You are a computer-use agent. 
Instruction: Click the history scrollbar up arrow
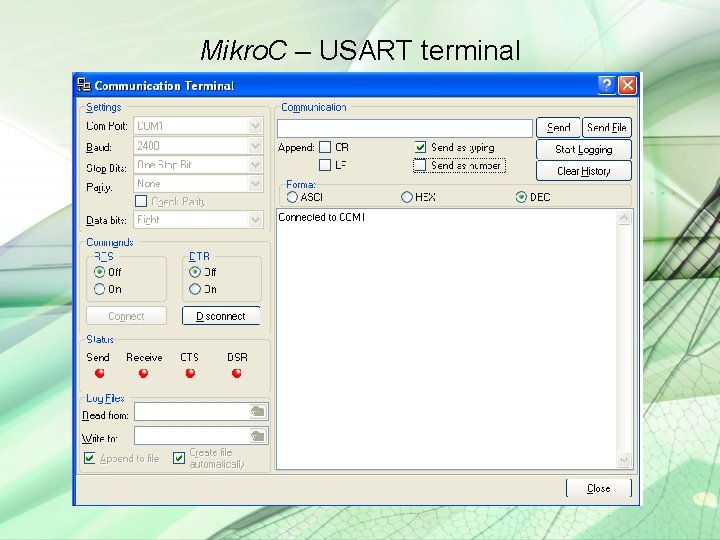click(624, 217)
